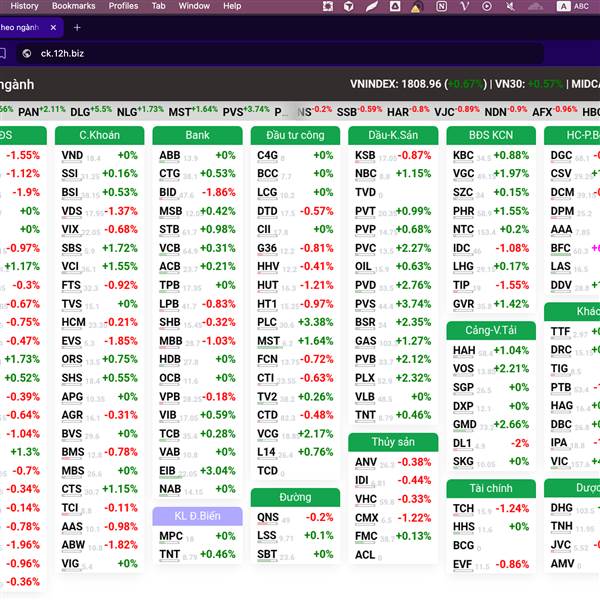Open a new browser tab with plus button

click(x=77, y=28)
